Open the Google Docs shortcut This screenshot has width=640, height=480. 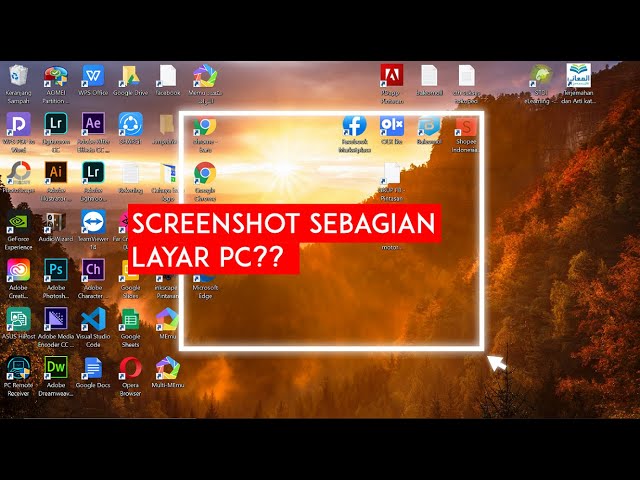[93, 367]
